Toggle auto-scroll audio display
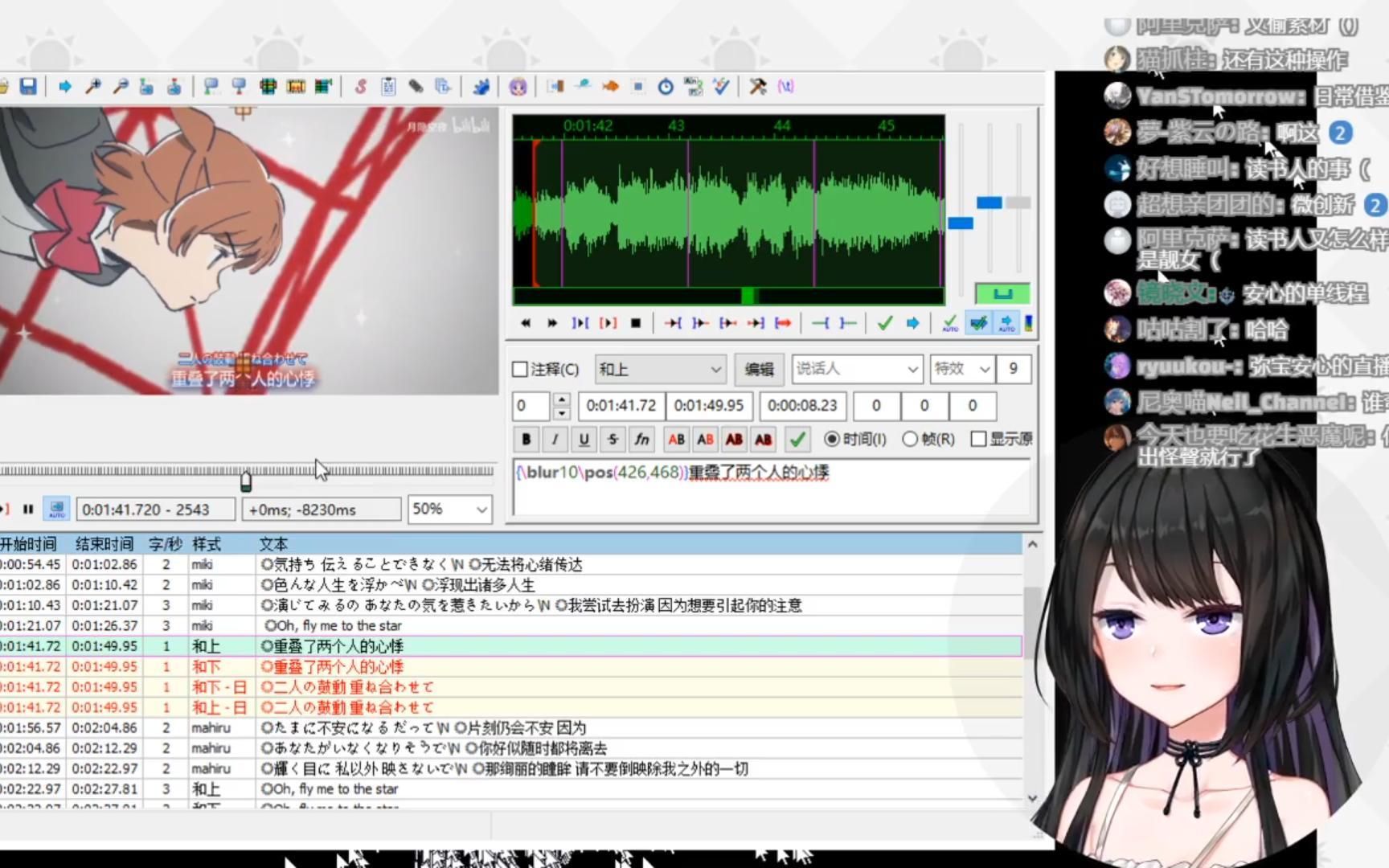 click(1006, 323)
